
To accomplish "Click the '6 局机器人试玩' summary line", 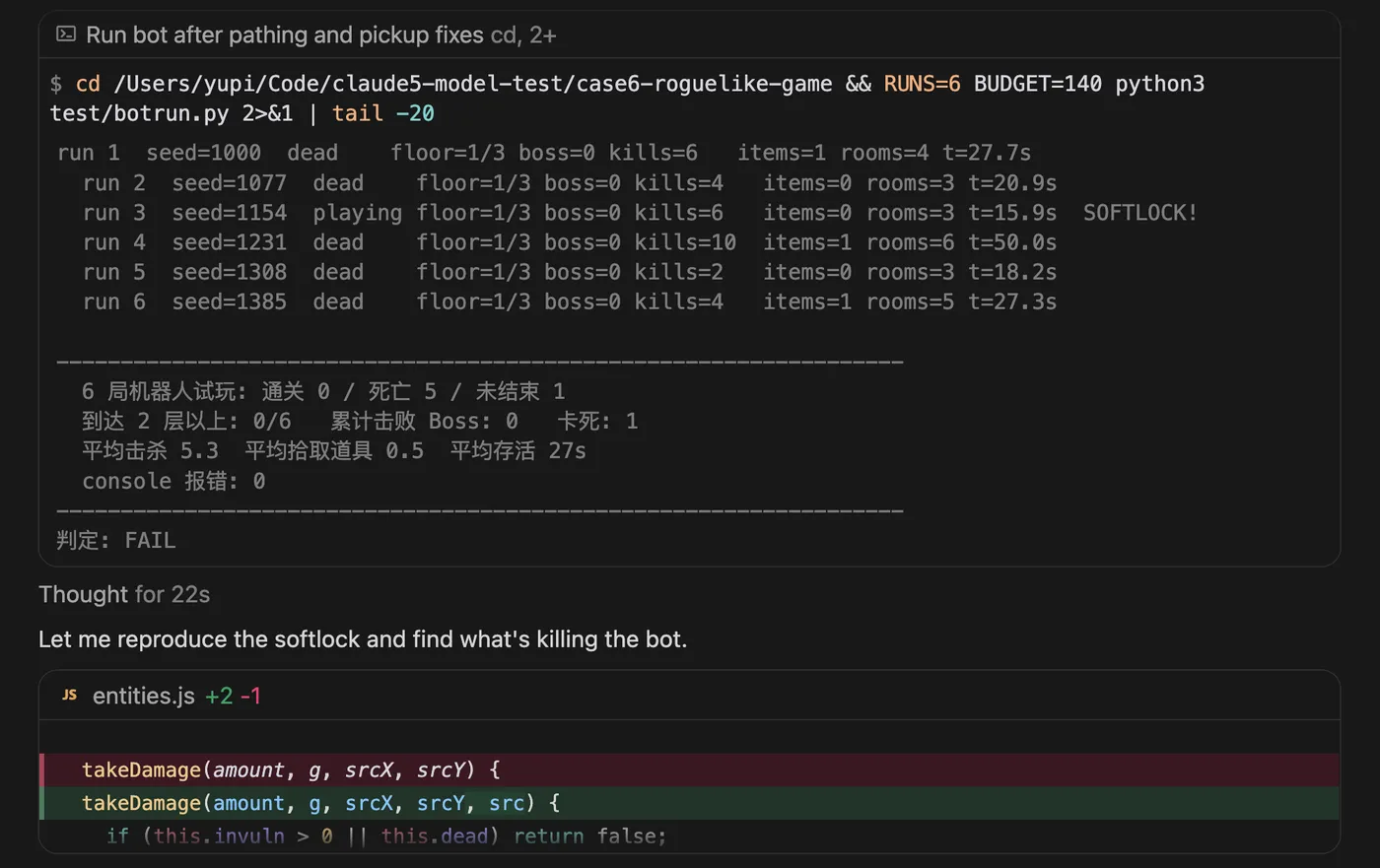I will click(x=323, y=391).
